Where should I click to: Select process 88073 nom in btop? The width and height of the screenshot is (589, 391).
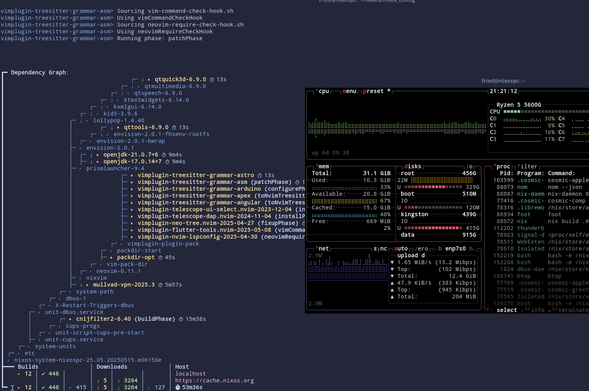tap(541, 187)
